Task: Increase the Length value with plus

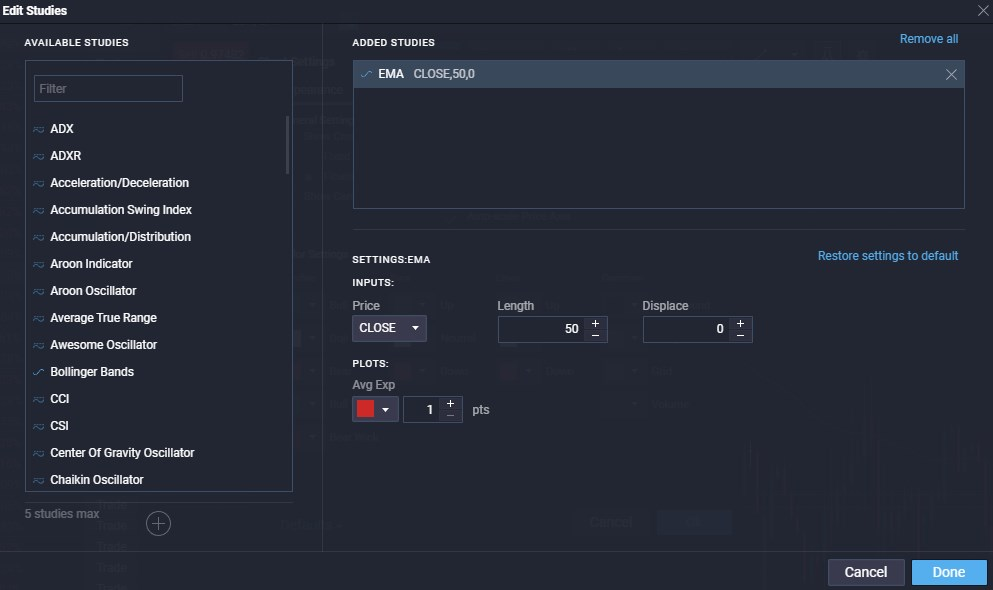Action: point(595,323)
